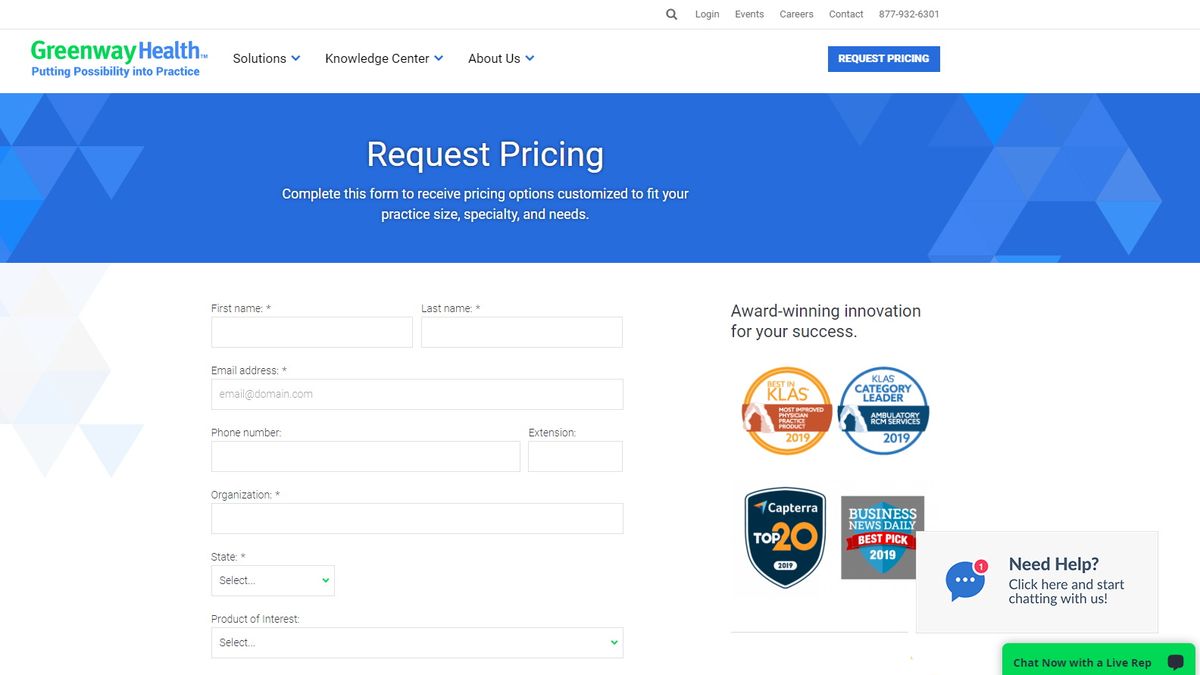The image size is (1200, 675).
Task: Open the Product of Interest dropdown
Action: click(417, 642)
